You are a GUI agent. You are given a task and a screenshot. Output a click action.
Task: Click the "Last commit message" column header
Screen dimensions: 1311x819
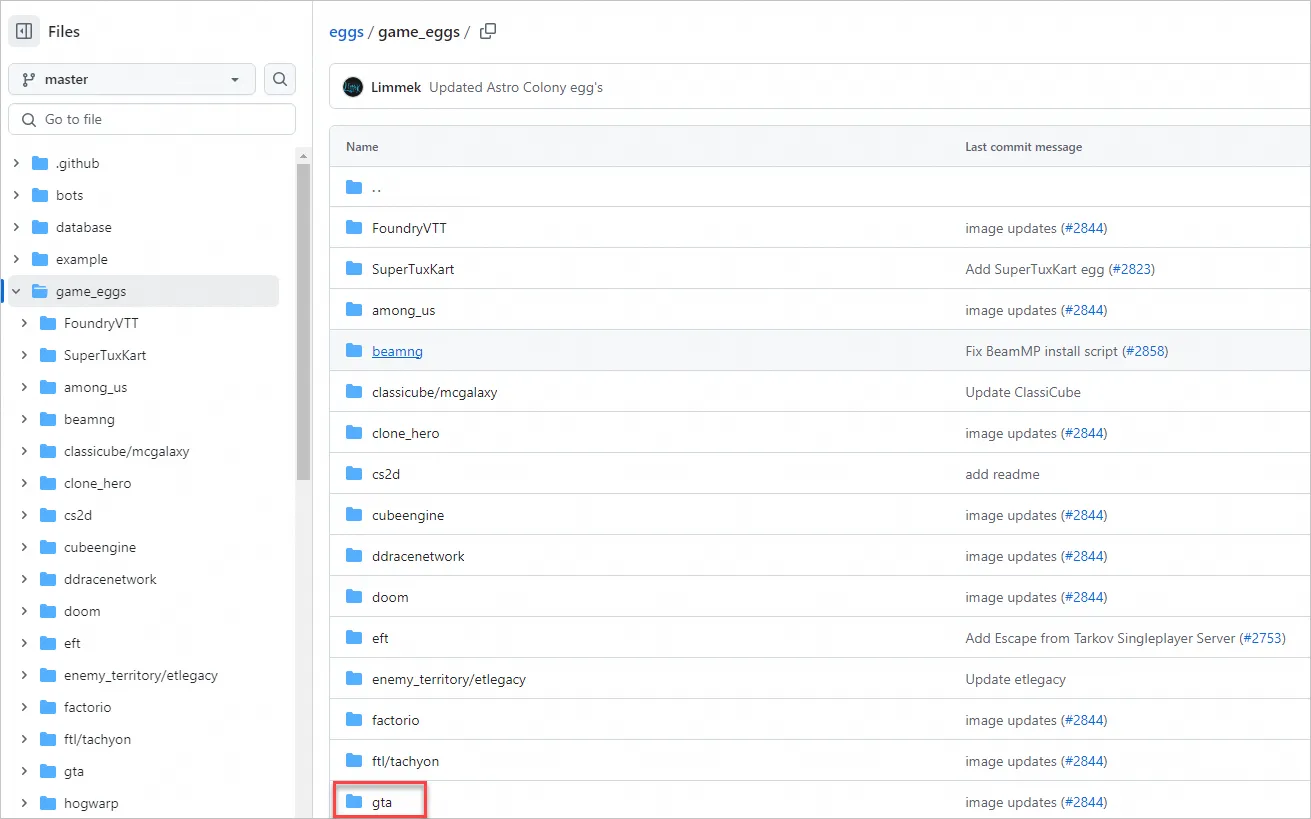click(1023, 147)
